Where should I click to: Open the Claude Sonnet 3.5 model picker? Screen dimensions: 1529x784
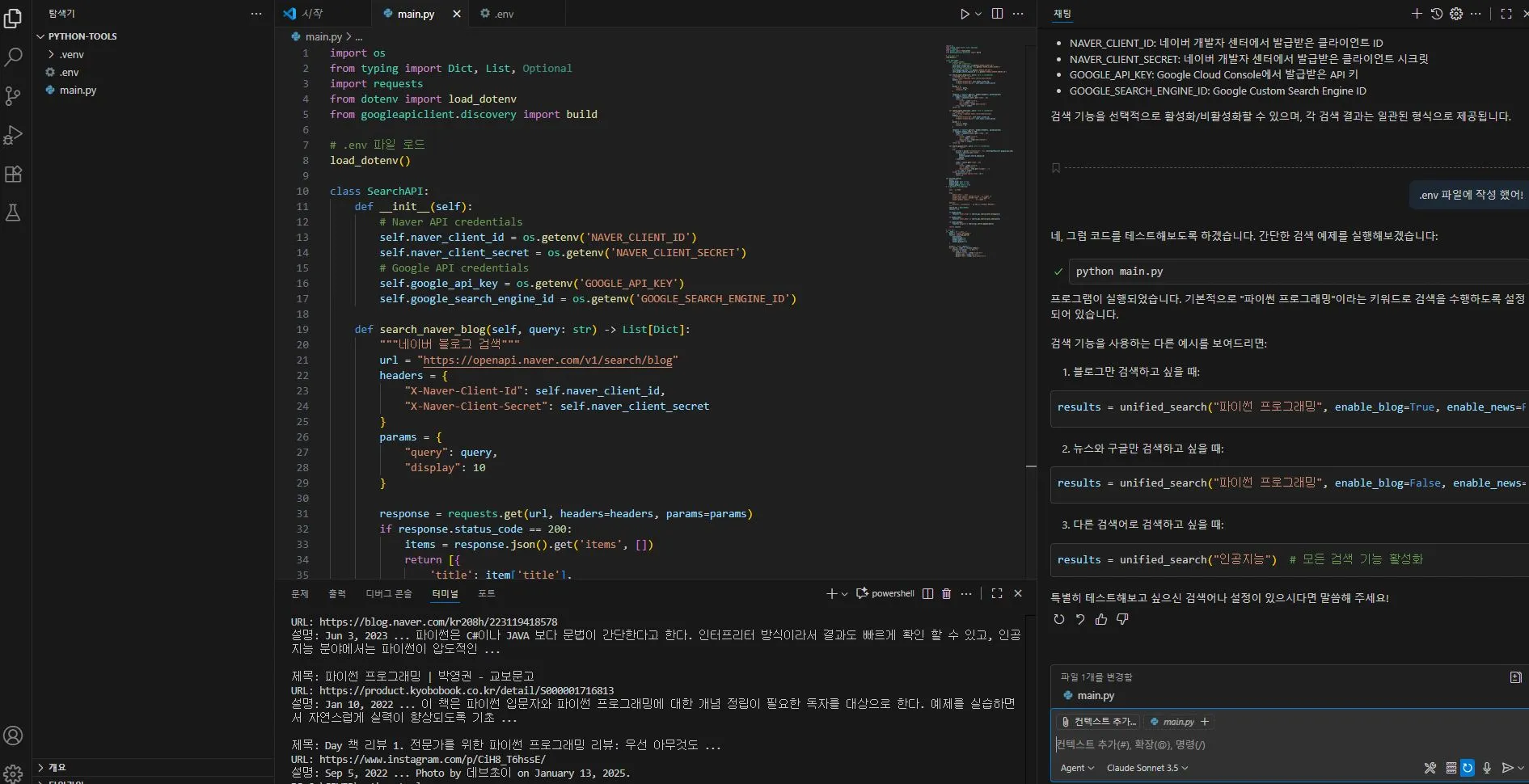click(x=1147, y=768)
